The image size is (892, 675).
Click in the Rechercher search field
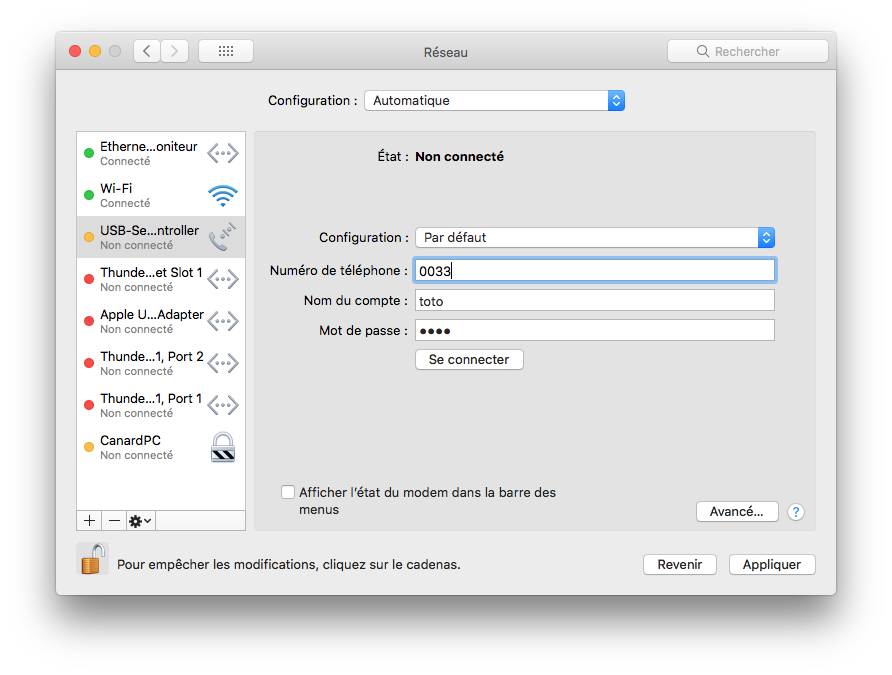click(748, 51)
